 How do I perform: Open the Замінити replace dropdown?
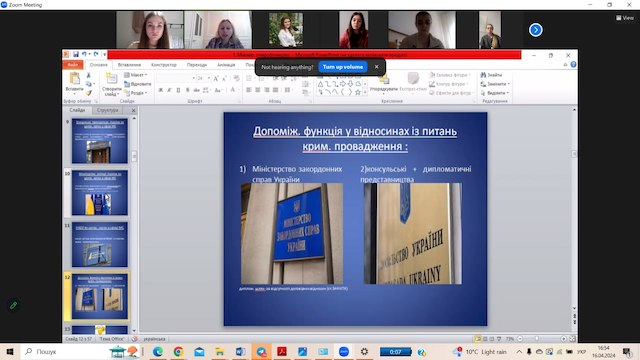click(x=495, y=84)
